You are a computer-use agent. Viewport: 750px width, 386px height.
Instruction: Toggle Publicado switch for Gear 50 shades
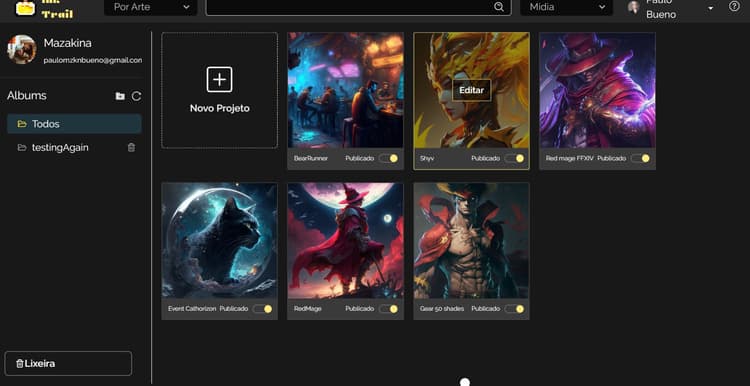tap(514, 309)
